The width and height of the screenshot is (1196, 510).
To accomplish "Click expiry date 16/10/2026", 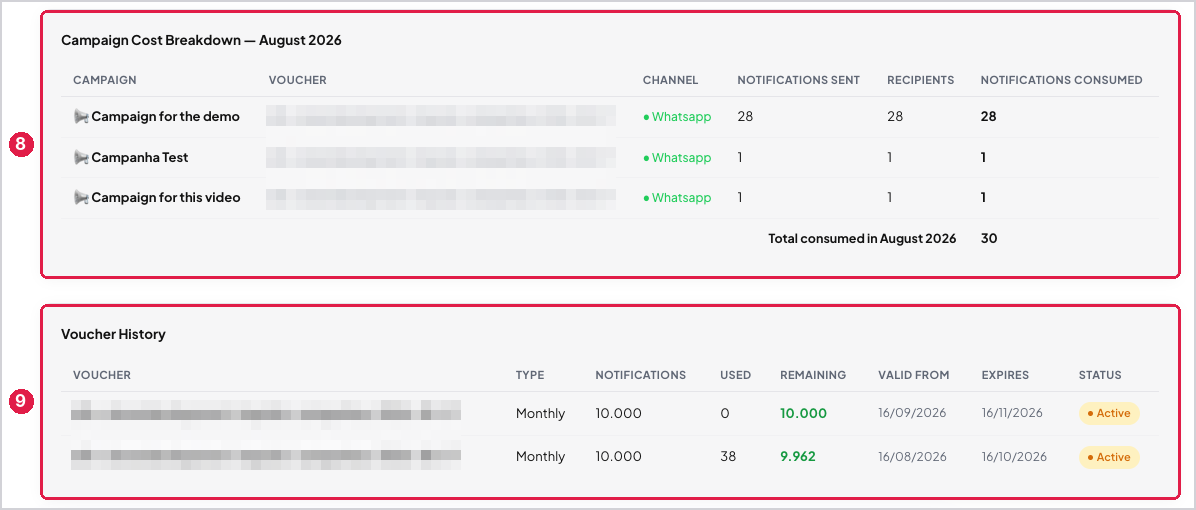I will (1014, 457).
